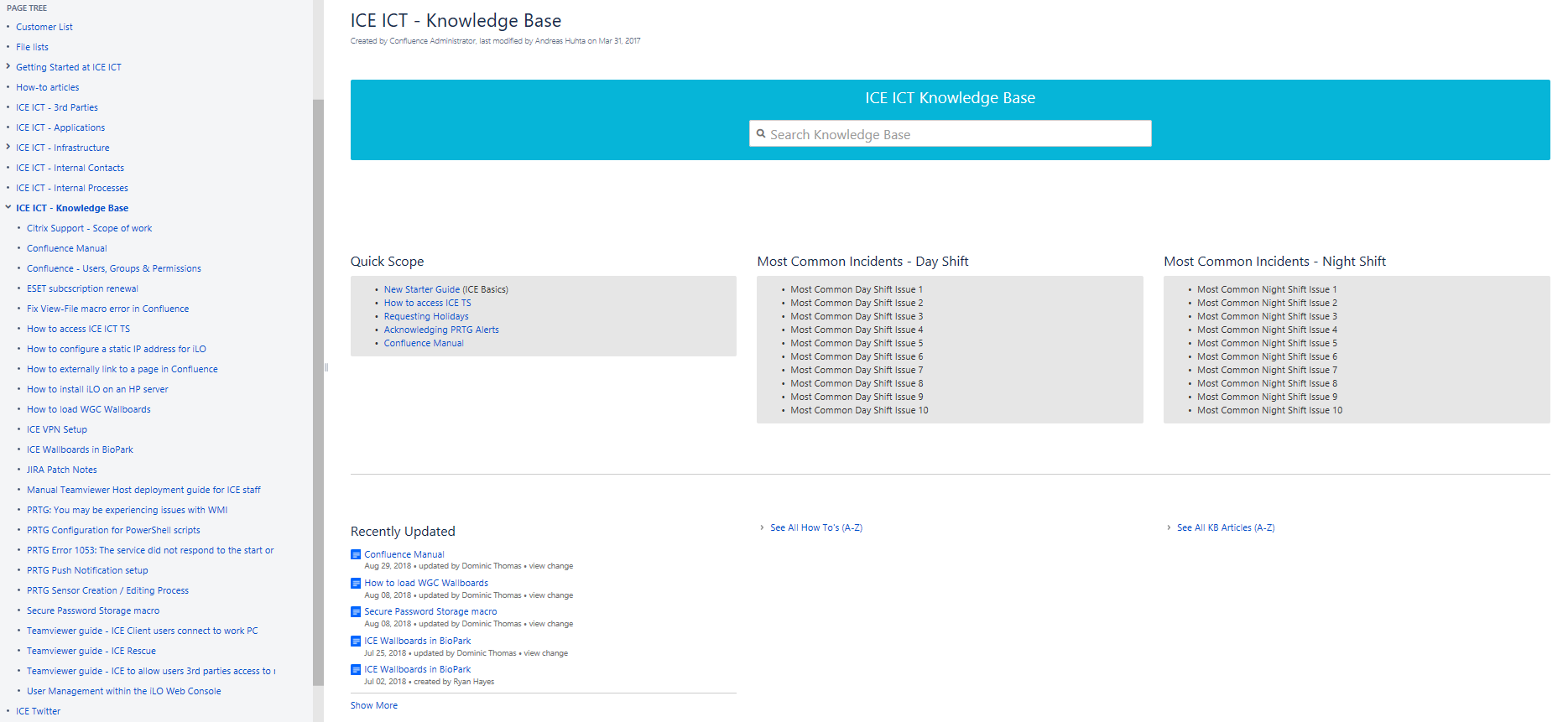The width and height of the screenshot is (1568, 722).
Task: Click the text Most Common Day Shift Issue 10
Action: tap(859, 410)
